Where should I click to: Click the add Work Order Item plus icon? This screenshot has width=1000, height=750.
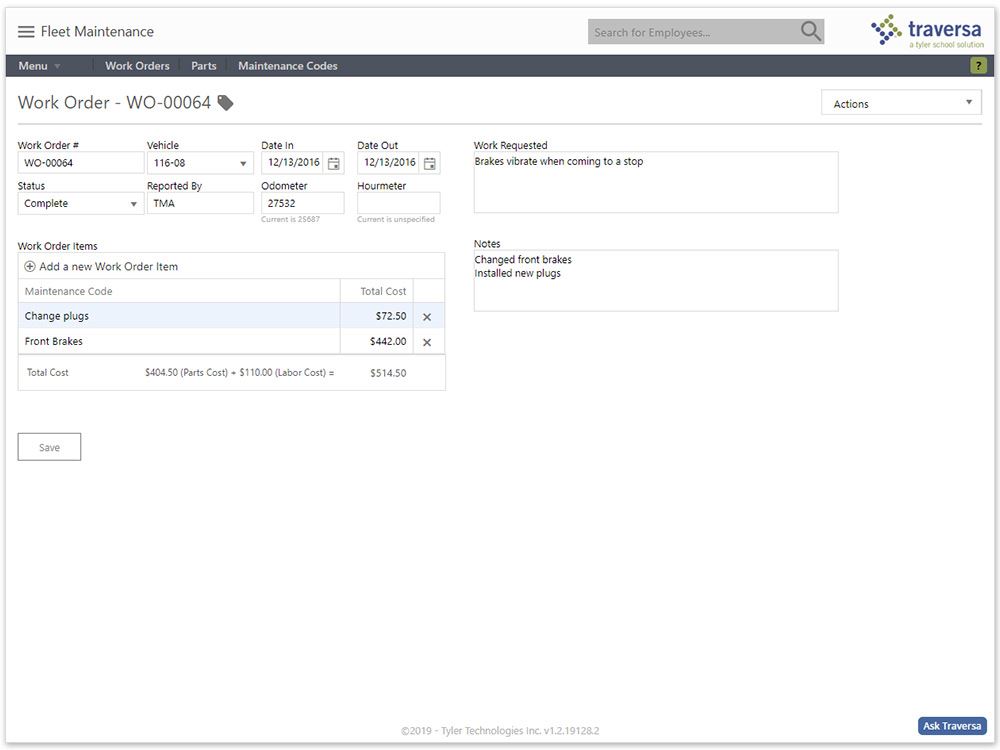30,266
